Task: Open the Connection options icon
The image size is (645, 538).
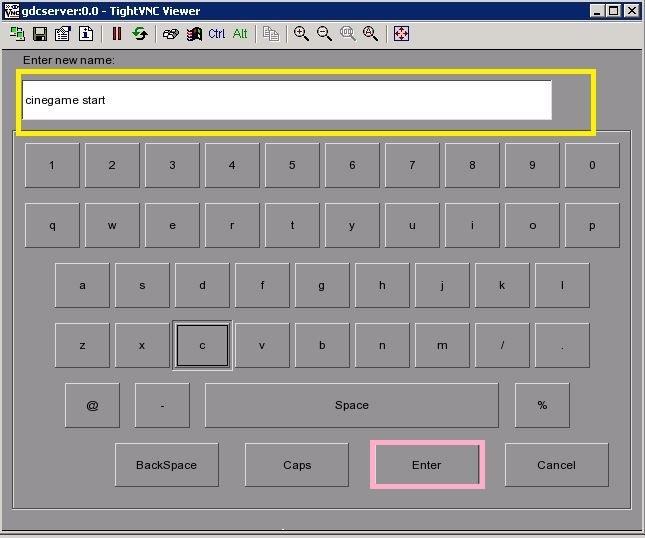Action: [x=63, y=34]
